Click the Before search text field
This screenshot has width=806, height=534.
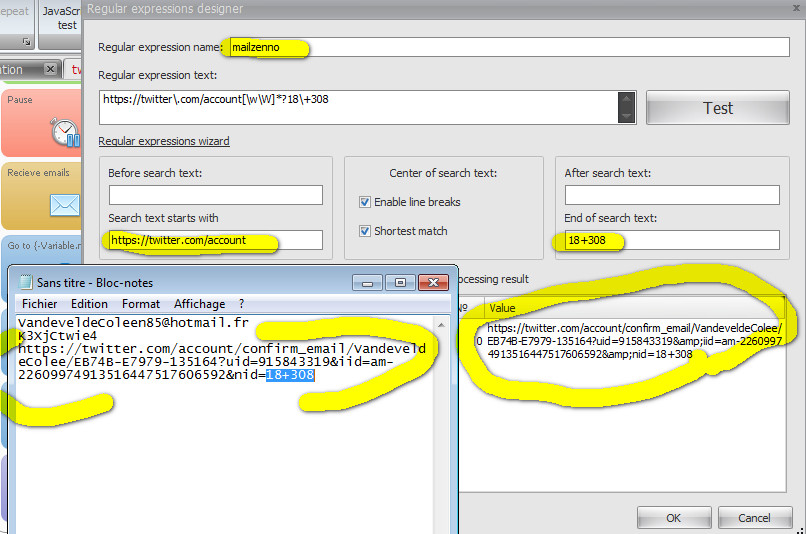tap(216, 195)
